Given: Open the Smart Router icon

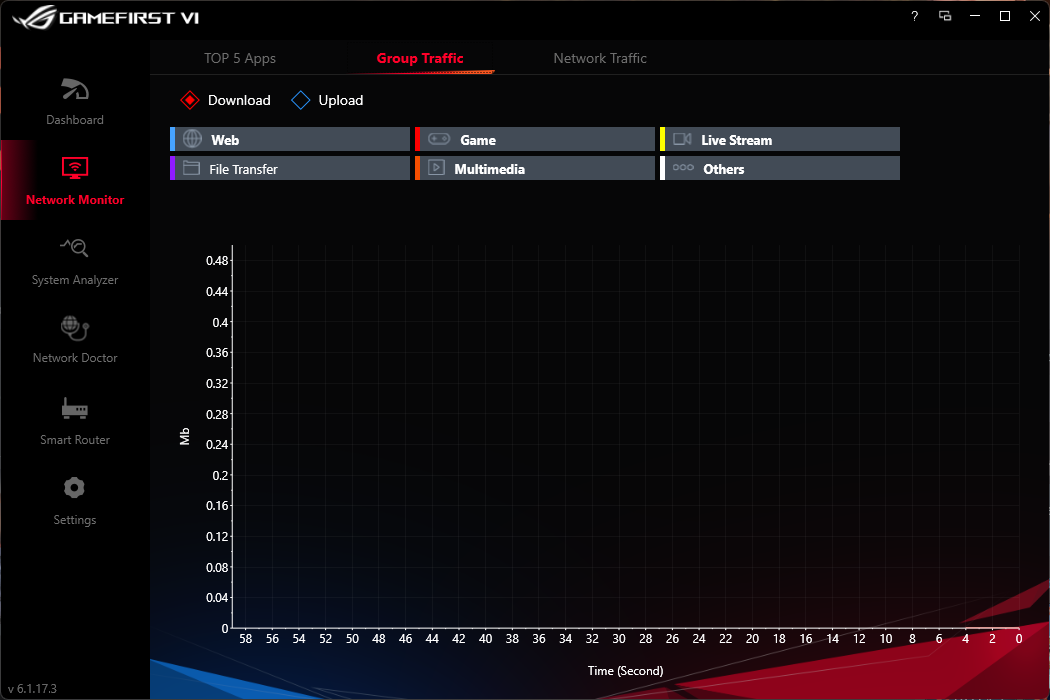Looking at the screenshot, I should (x=74, y=409).
